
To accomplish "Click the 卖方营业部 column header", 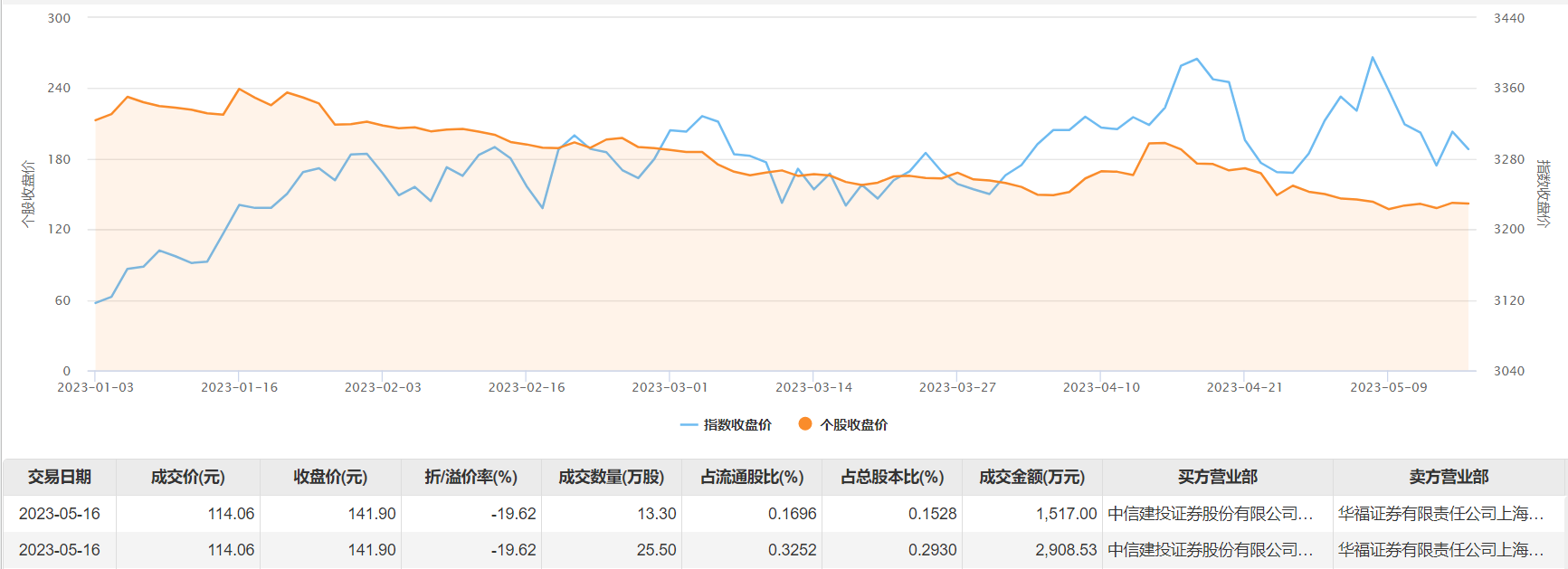I will pos(1449,477).
